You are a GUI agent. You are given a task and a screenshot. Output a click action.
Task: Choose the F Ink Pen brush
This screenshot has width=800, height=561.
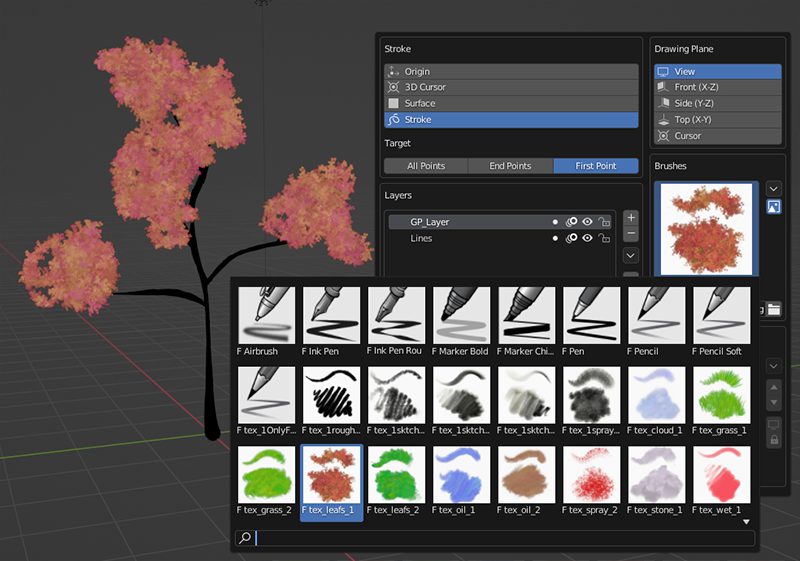point(331,315)
